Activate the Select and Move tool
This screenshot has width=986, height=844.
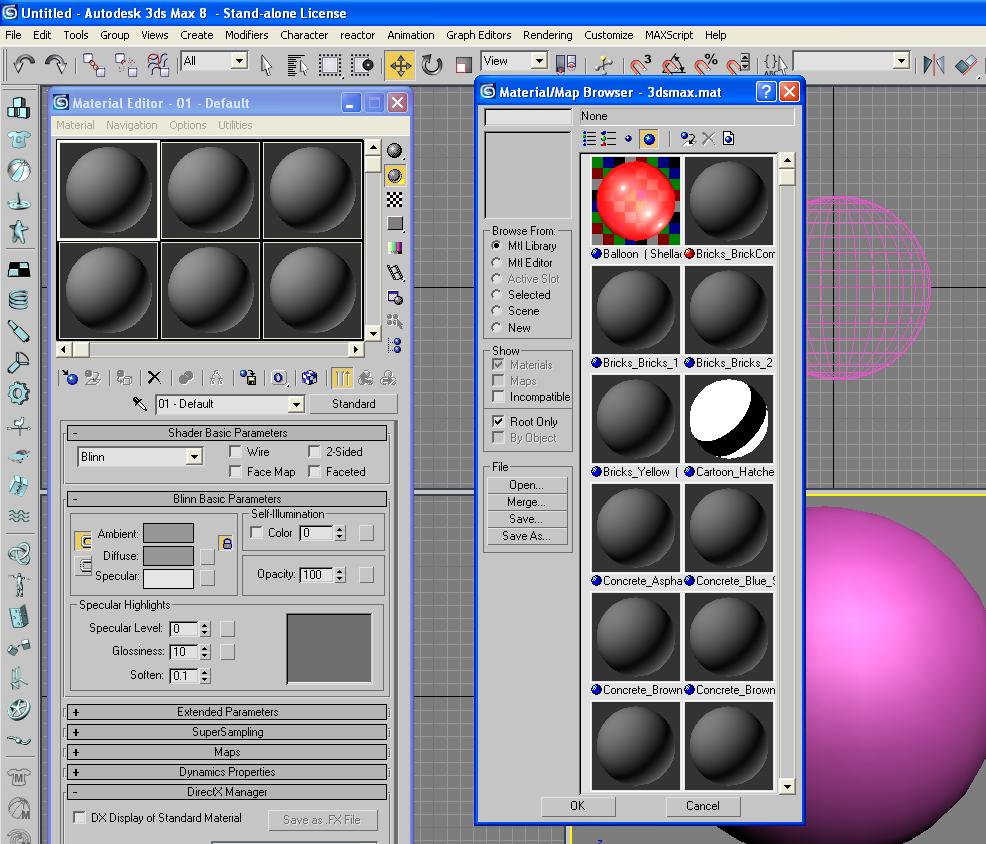[401, 64]
